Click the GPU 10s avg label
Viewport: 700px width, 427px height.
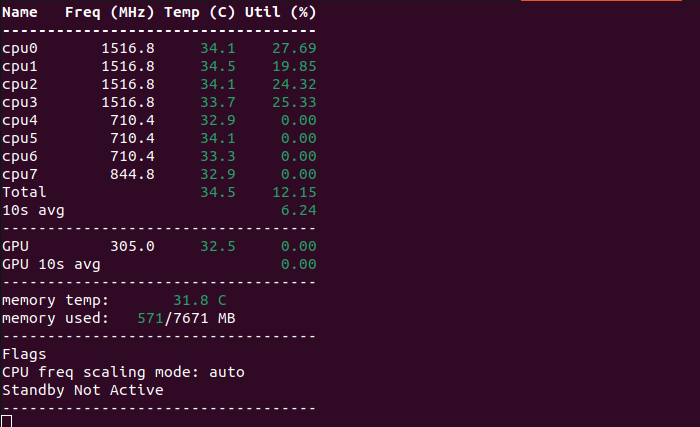click(x=51, y=264)
